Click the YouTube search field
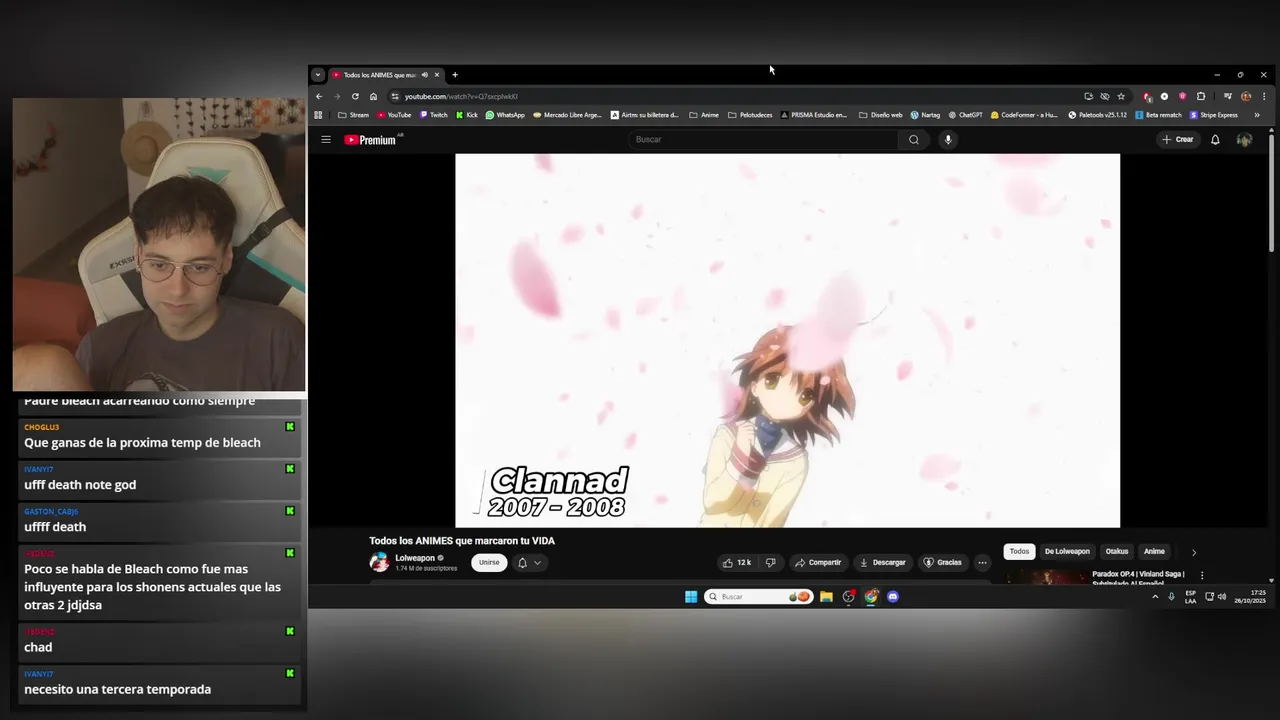This screenshot has height=720, width=1280. (765, 140)
